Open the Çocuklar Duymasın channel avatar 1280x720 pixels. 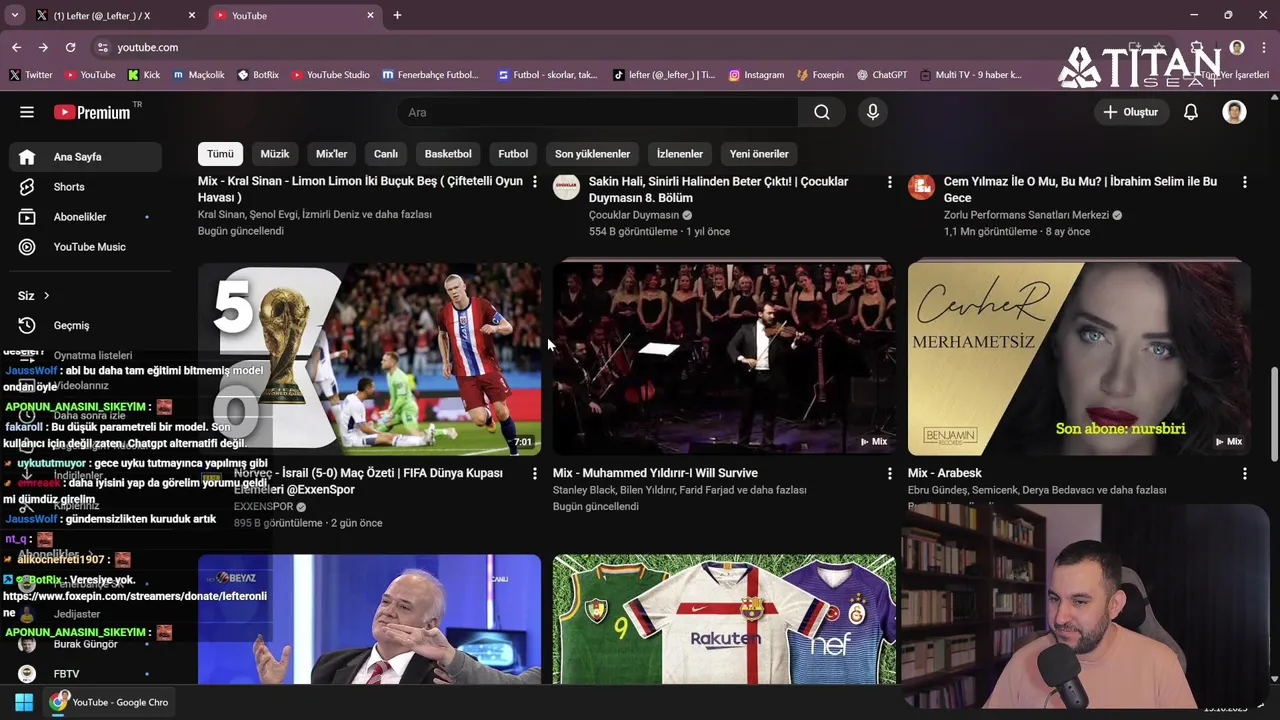(x=566, y=186)
